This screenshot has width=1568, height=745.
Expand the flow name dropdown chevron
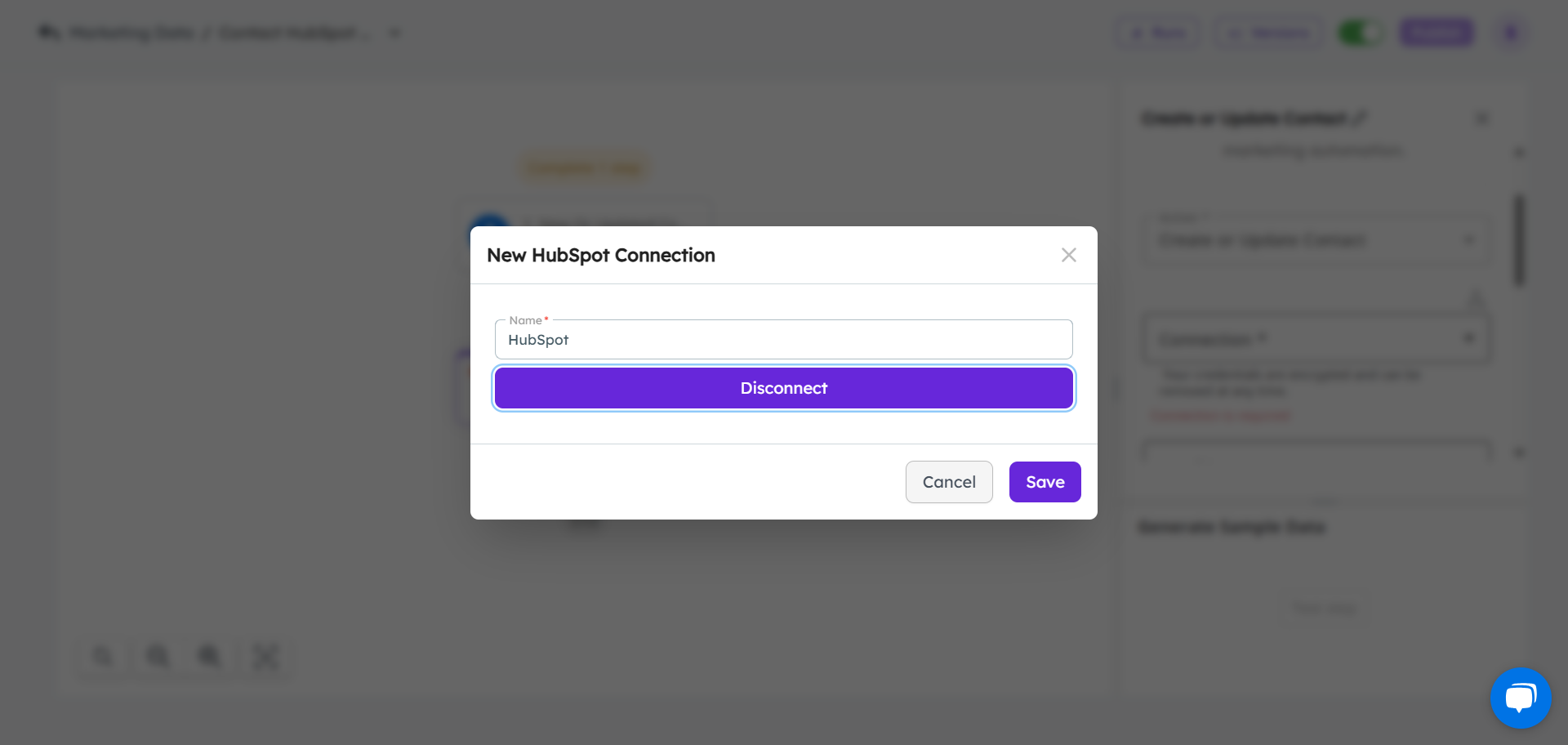395,33
